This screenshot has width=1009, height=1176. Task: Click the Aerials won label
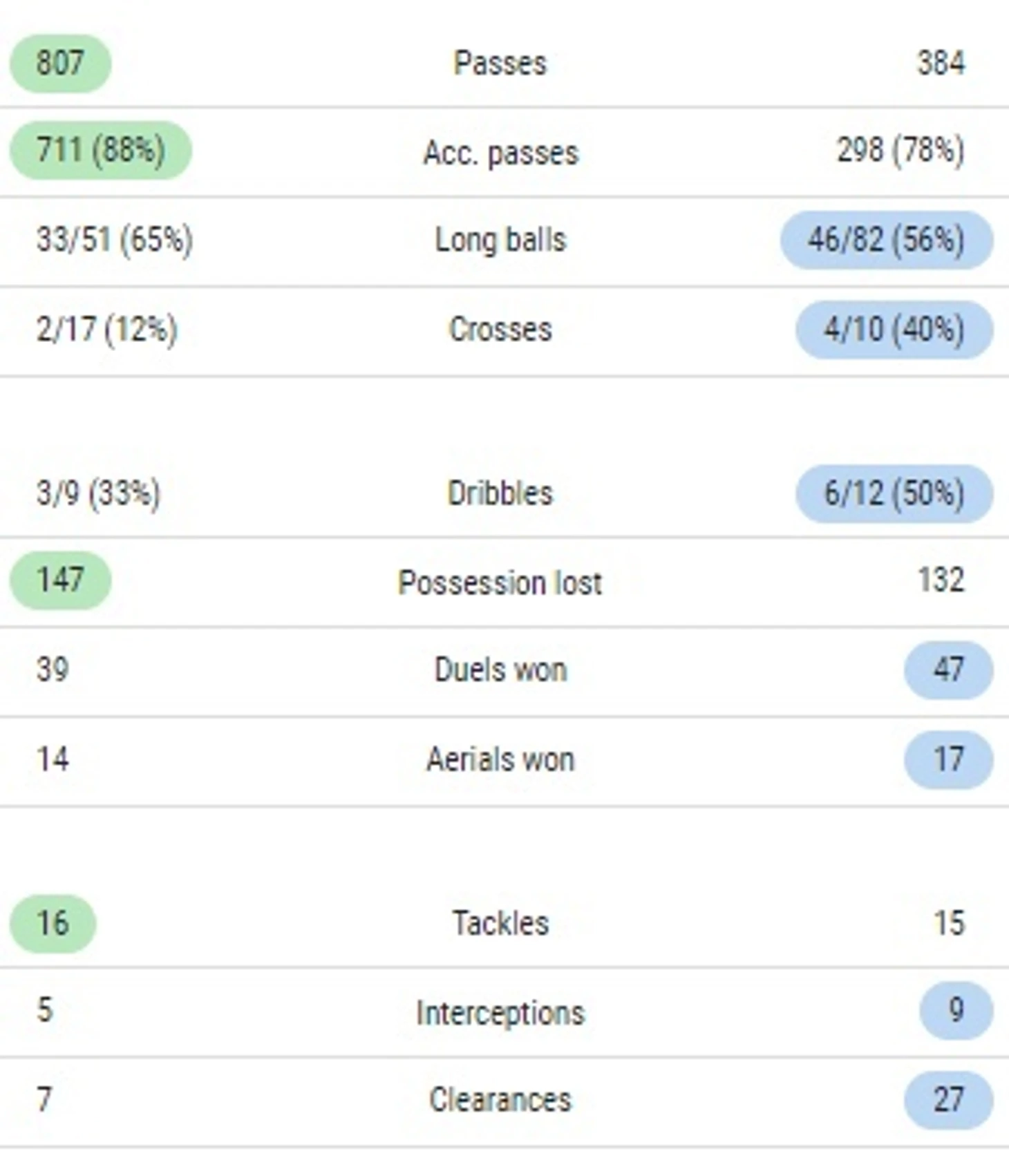point(500,759)
